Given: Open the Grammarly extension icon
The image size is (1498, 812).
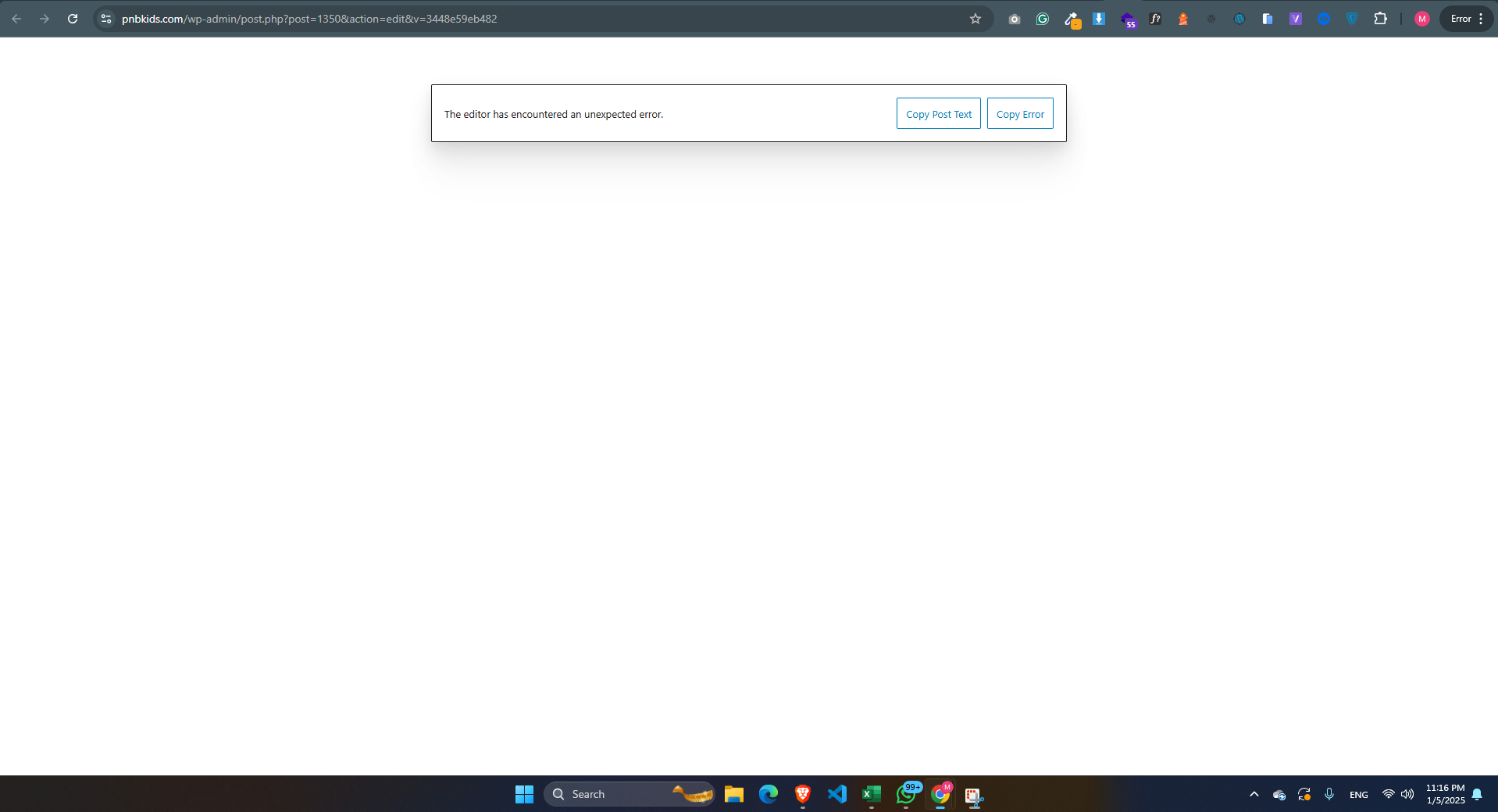Looking at the screenshot, I should tap(1042, 19).
